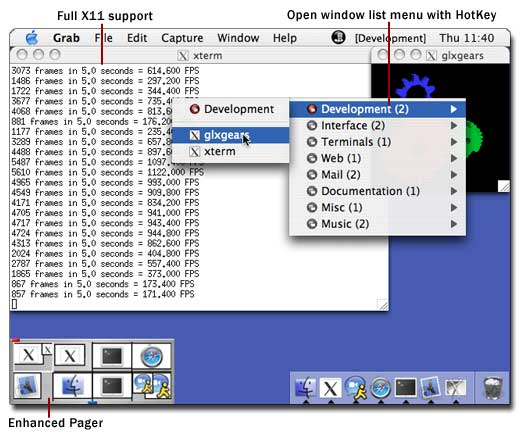Image resolution: width=520 pixels, height=432 pixels.
Task: Click line '4965 frames in 5.0 seconds = 993.000 FPS'
Action: pyautogui.click(x=105, y=183)
